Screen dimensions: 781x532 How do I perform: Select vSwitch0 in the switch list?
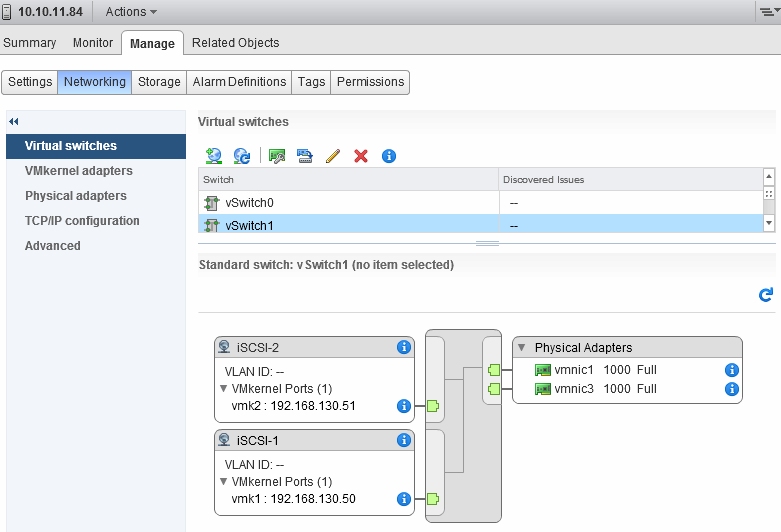point(249,203)
